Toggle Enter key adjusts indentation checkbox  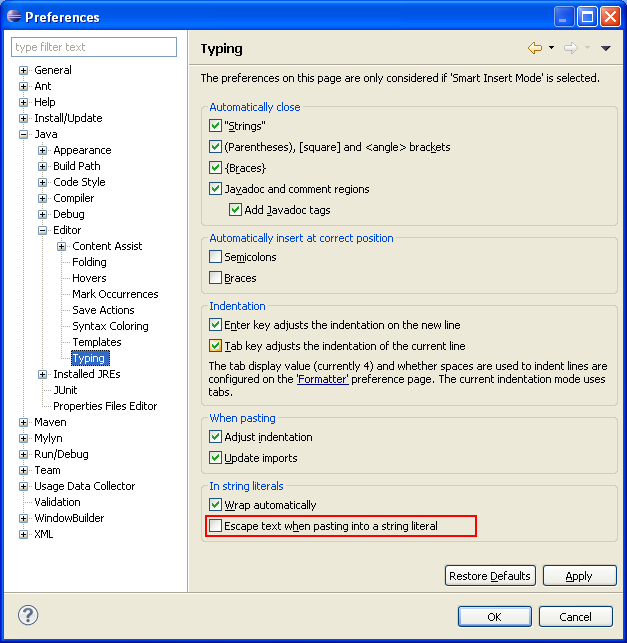215,325
